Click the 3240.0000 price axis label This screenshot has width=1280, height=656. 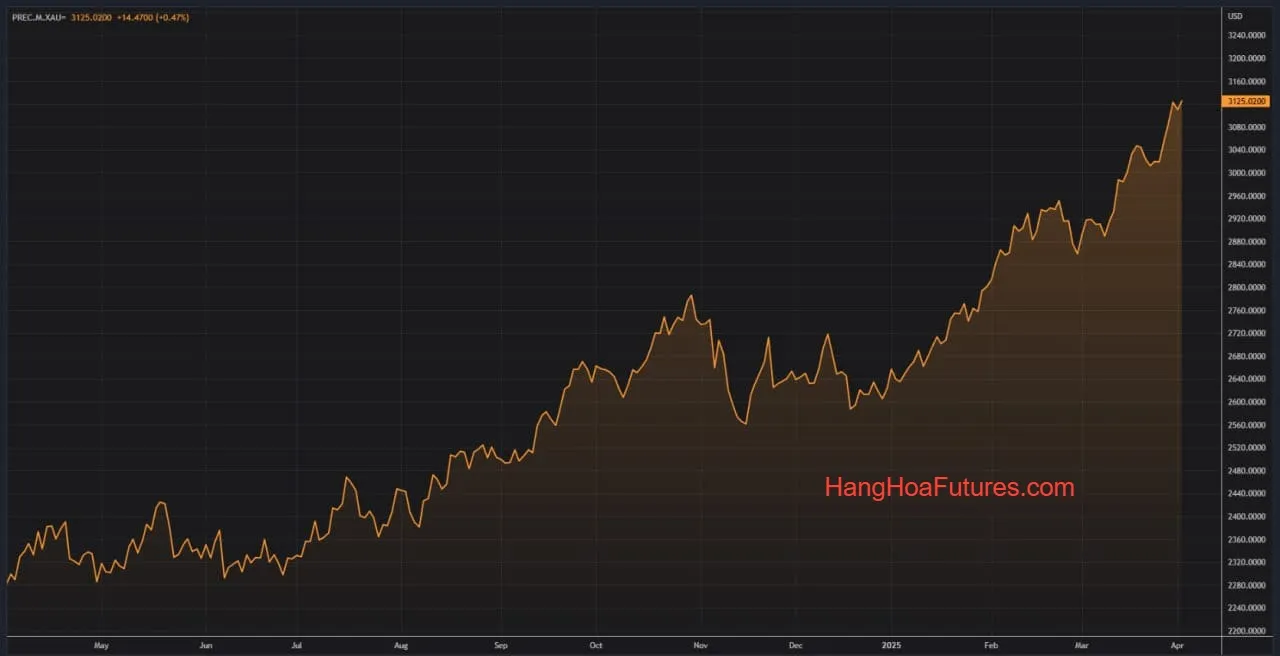pyautogui.click(x=1246, y=36)
